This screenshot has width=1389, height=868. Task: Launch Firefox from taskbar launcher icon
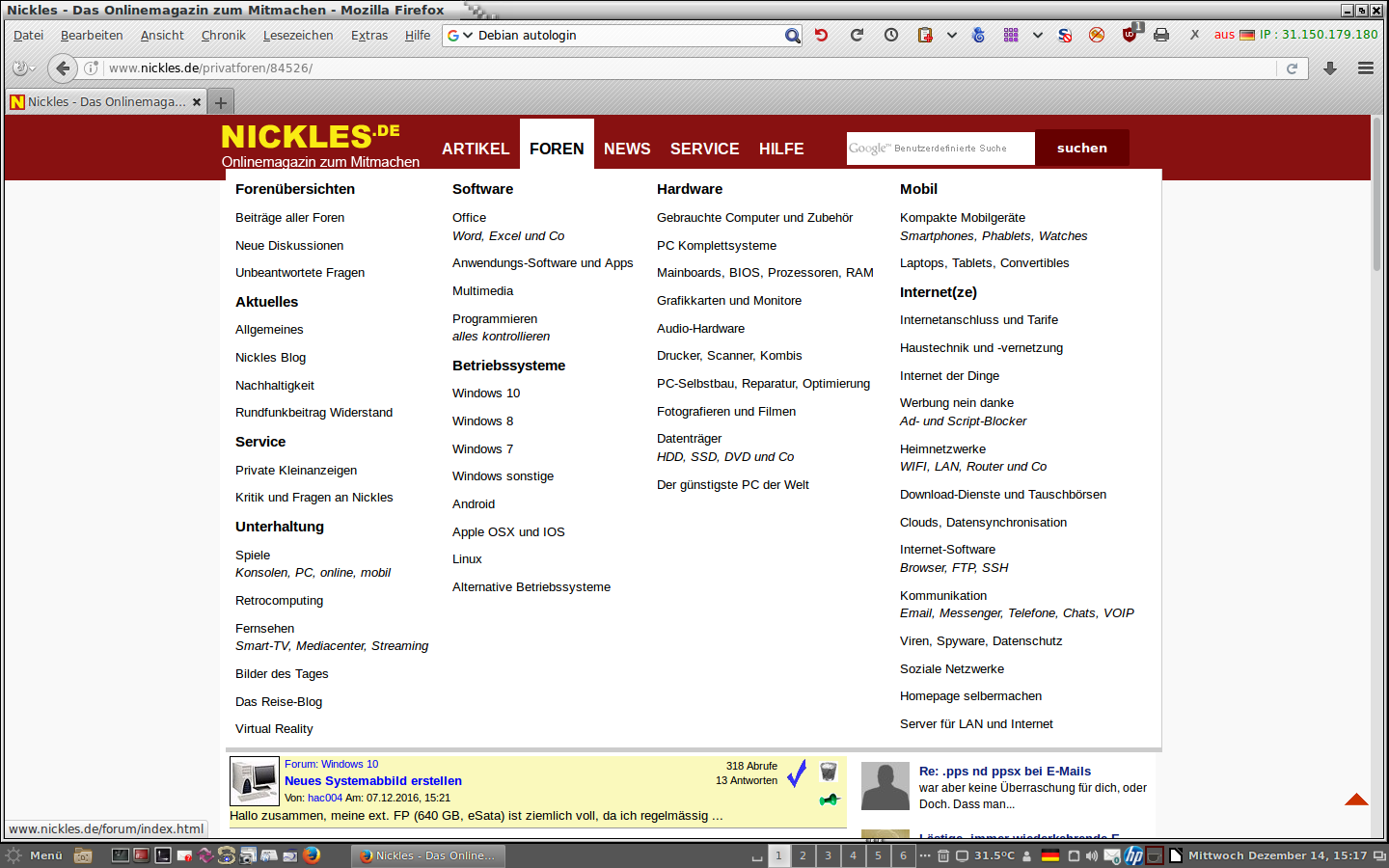(312, 855)
